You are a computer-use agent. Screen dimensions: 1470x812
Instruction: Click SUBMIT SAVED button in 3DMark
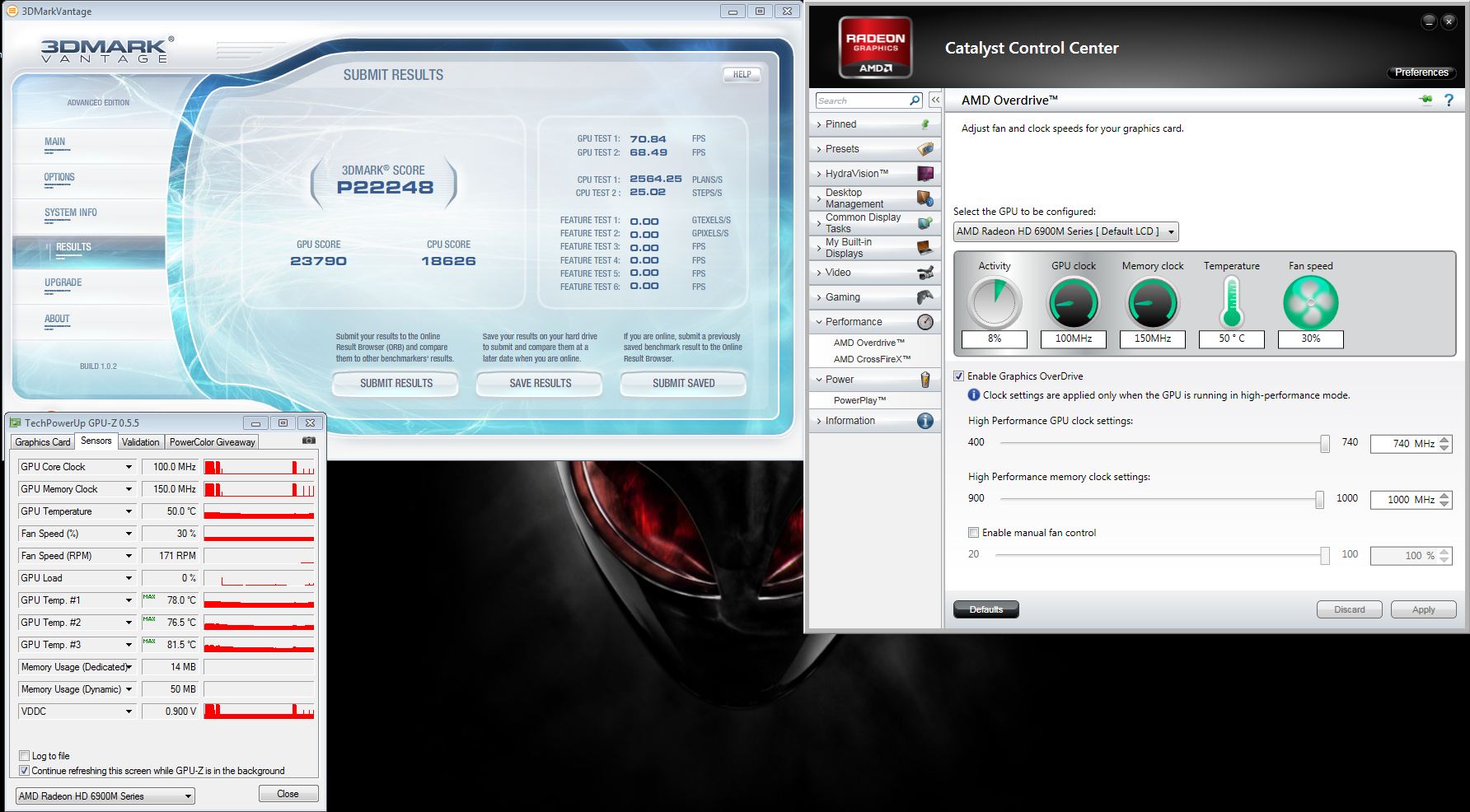click(x=684, y=384)
